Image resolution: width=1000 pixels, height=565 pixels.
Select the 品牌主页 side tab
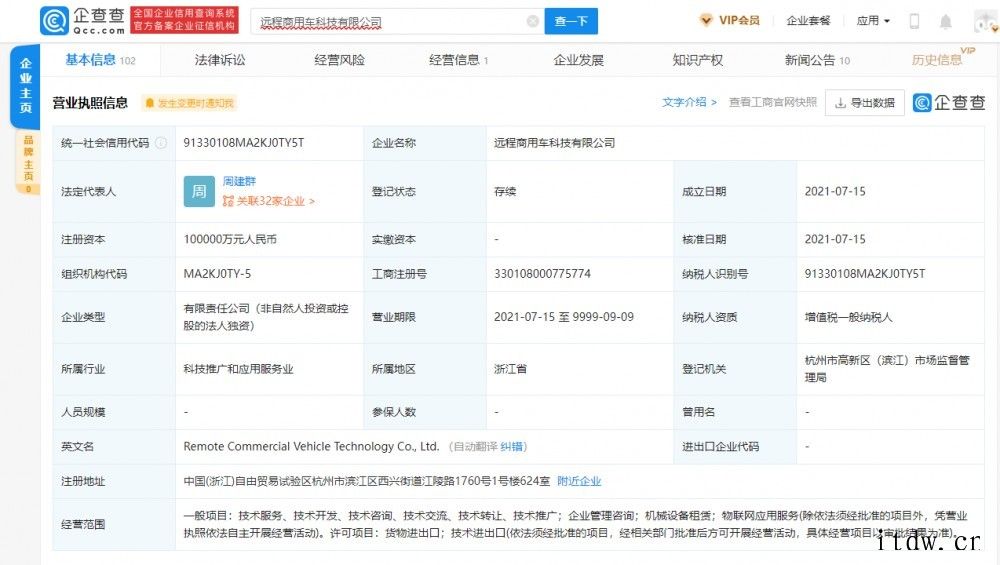[27, 158]
